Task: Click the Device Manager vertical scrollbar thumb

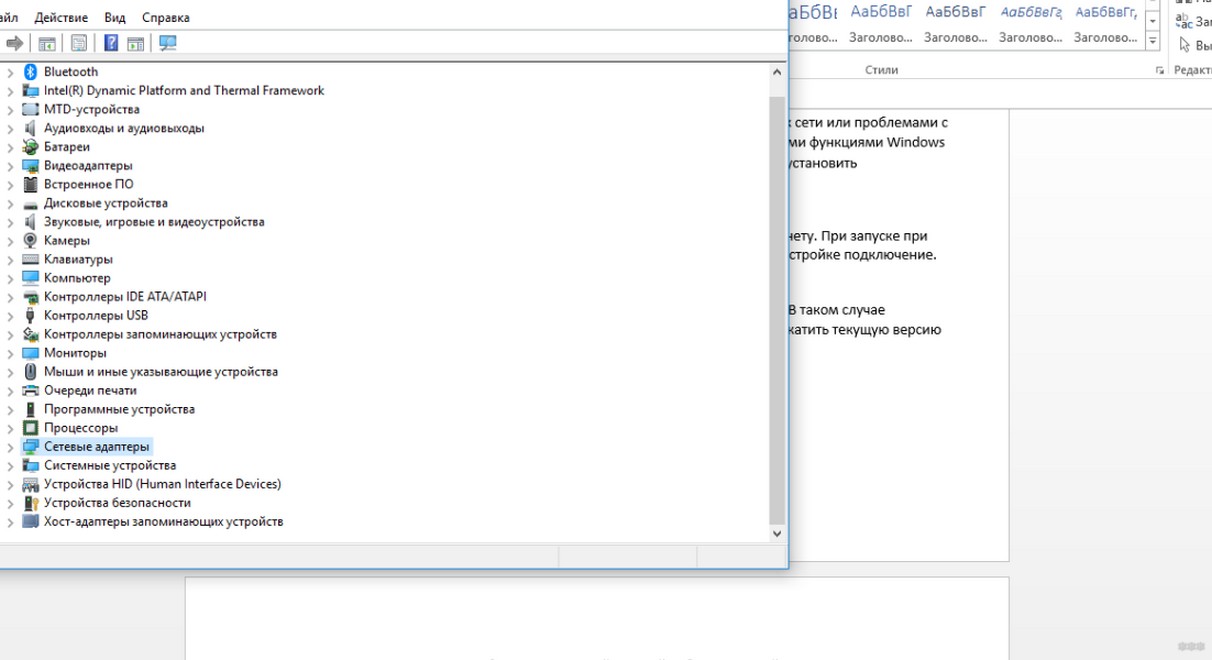Action: click(x=777, y=310)
